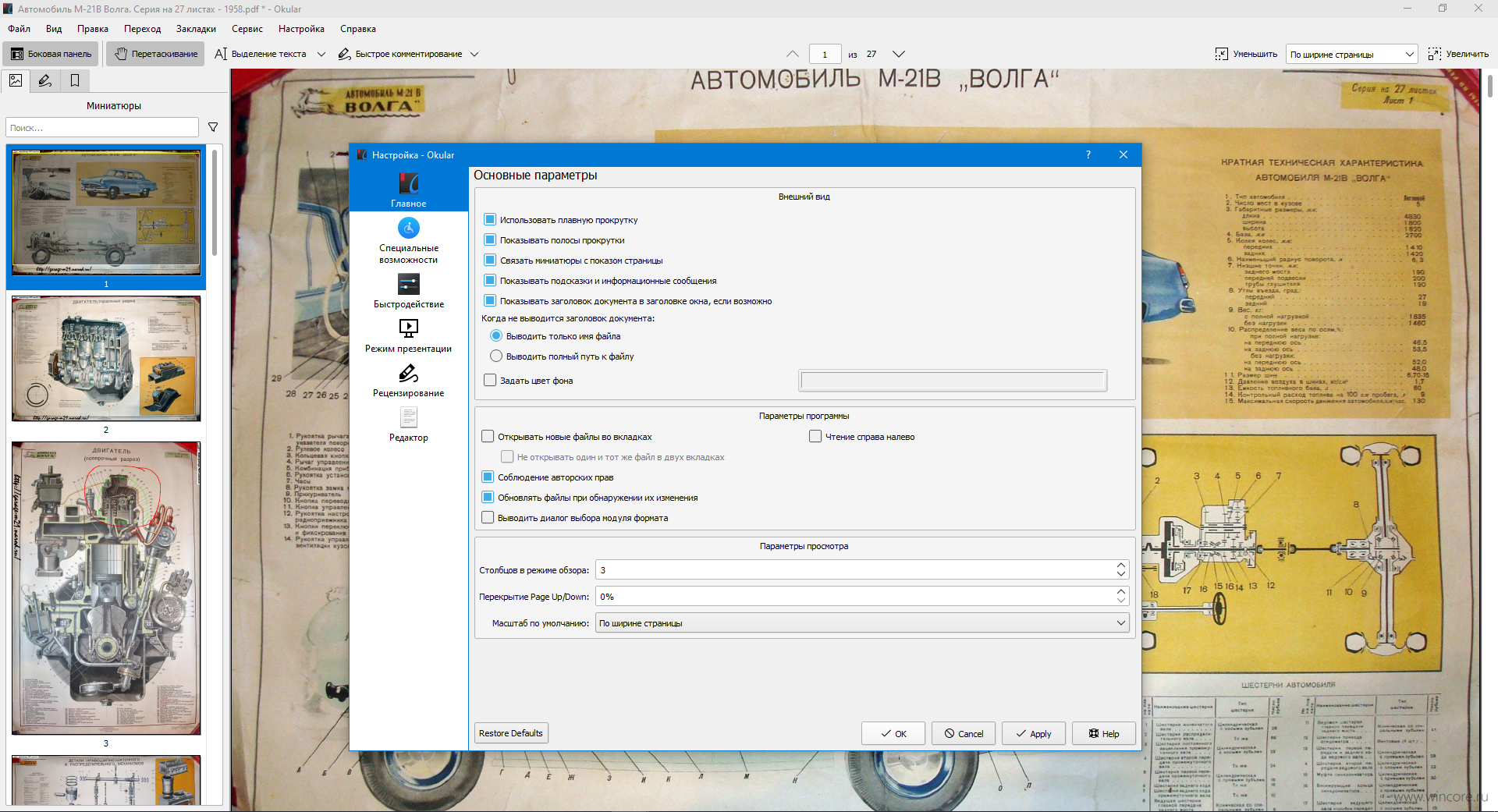Switch sidebar to annotations panel icon
1498x812 pixels.
[x=45, y=80]
